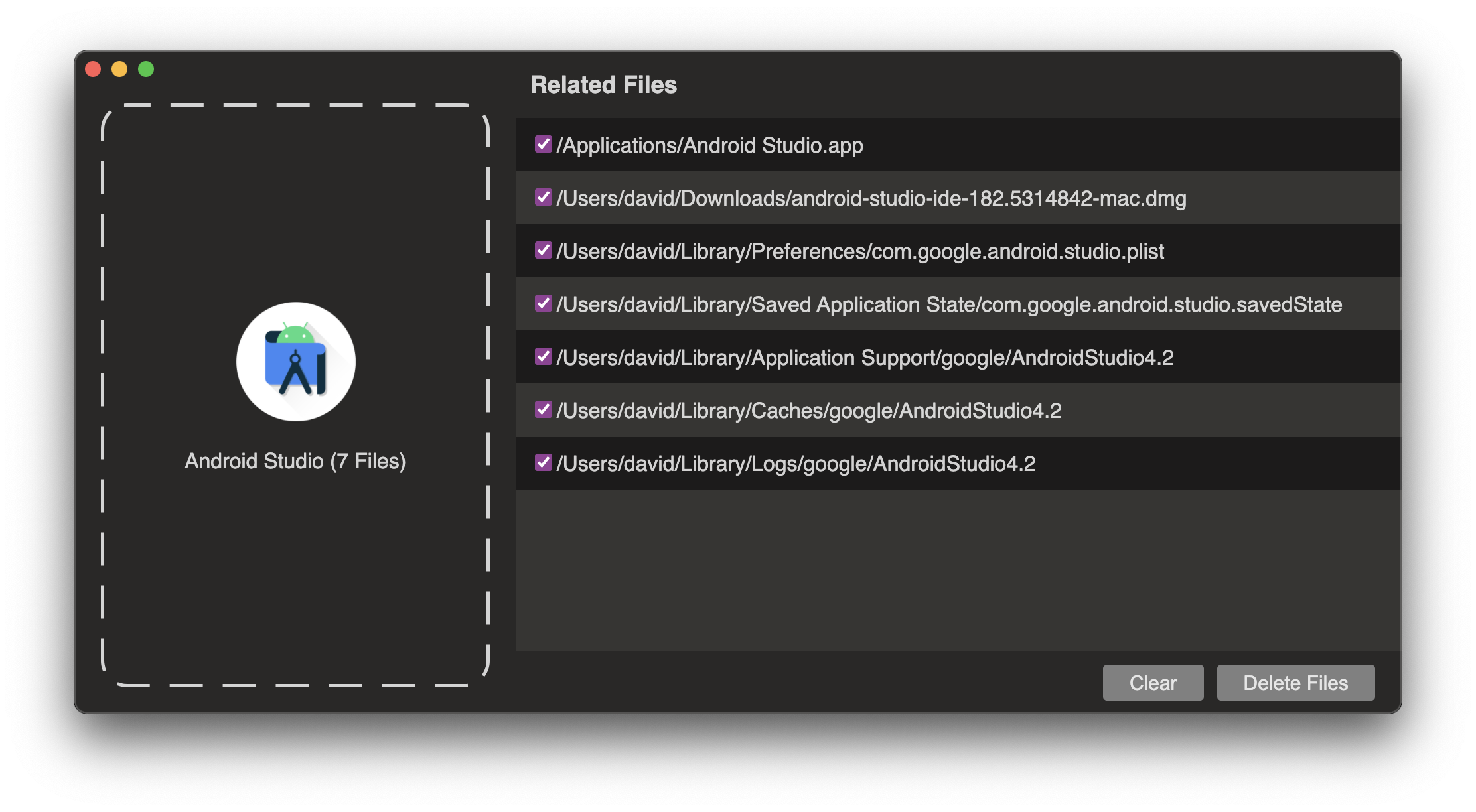Viewport: 1476px width, 812px height.
Task: Click the empty area below the file list
Action: pos(958,571)
